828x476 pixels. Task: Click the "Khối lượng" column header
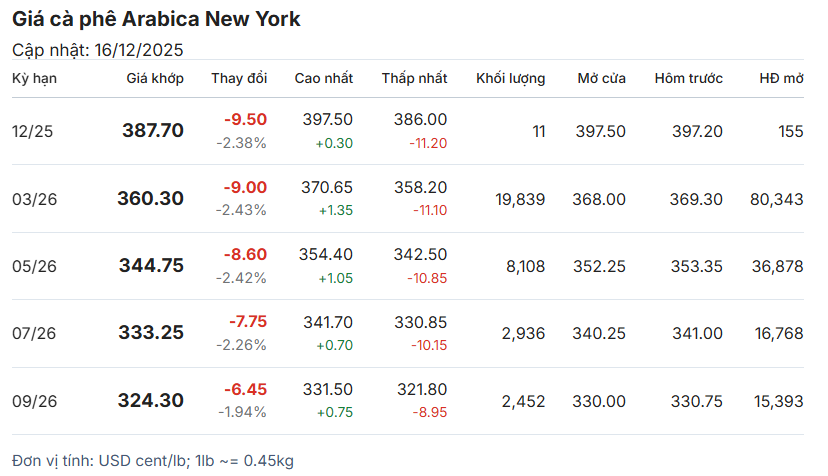point(510,78)
